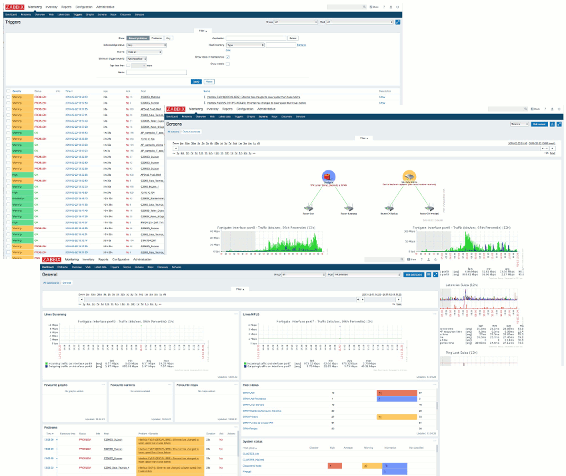The height and width of the screenshot is (476, 566).
Task: Open the Acknowledge status dropdown
Action: coord(147,45)
